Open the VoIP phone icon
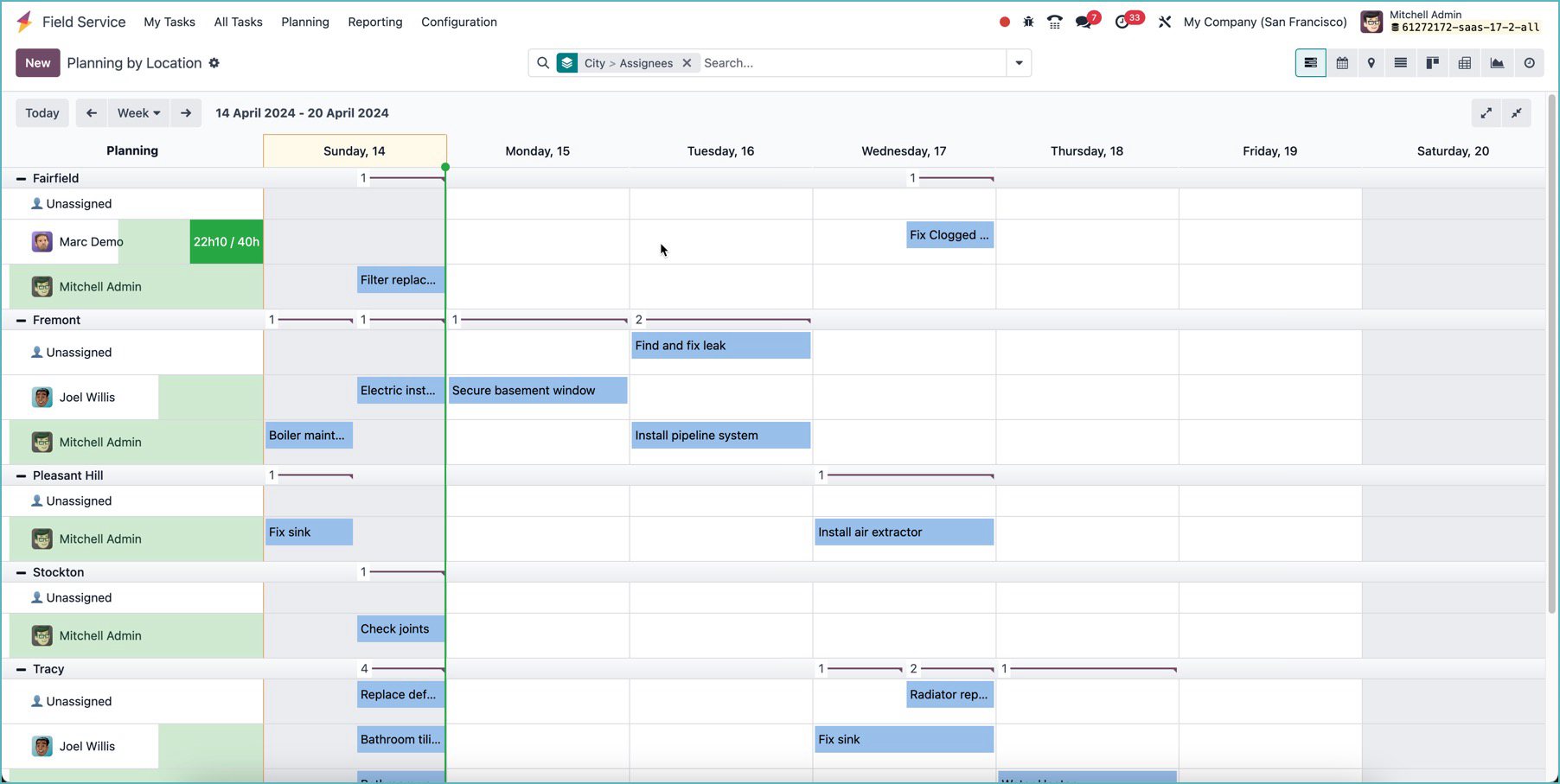 [1055, 22]
